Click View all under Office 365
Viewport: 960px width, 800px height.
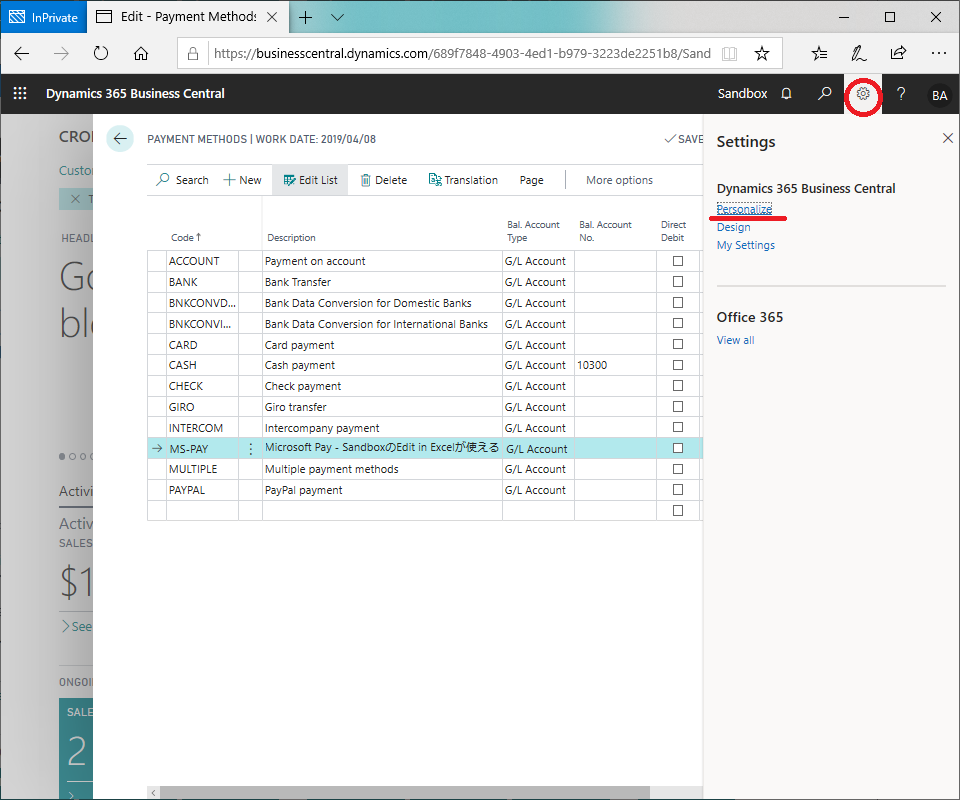(x=735, y=340)
